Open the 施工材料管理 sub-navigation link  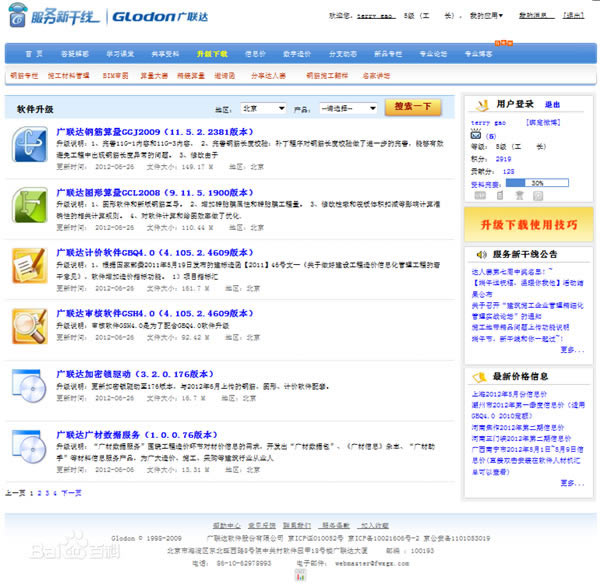pos(68,76)
